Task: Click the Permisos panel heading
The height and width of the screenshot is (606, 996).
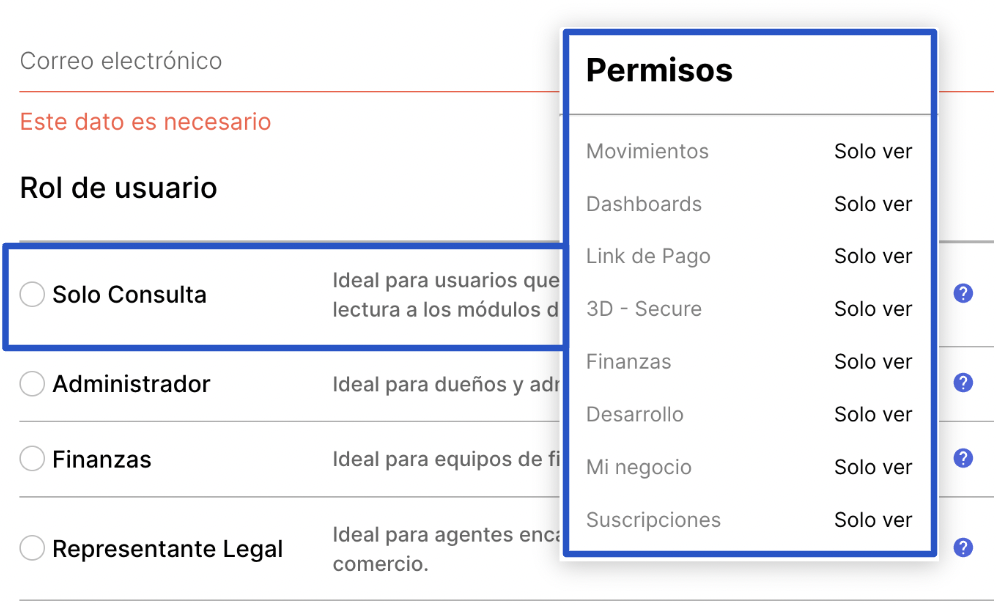Action: pyautogui.click(x=659, y=71)
